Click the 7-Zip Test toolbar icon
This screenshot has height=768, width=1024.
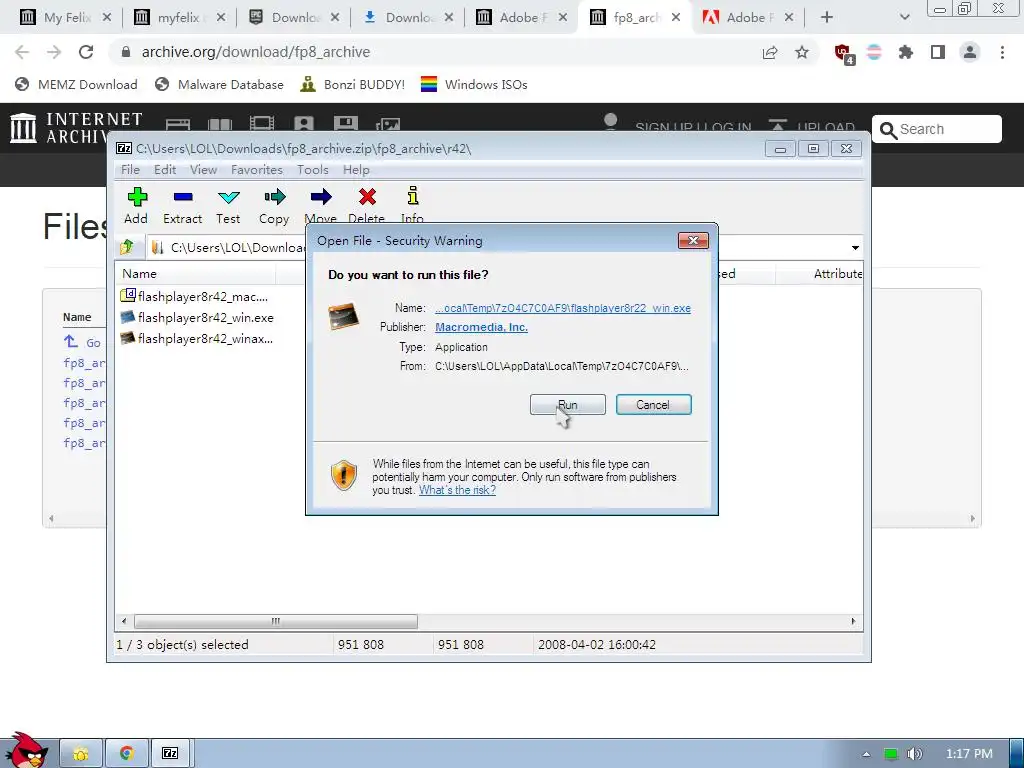pos(228,206)
